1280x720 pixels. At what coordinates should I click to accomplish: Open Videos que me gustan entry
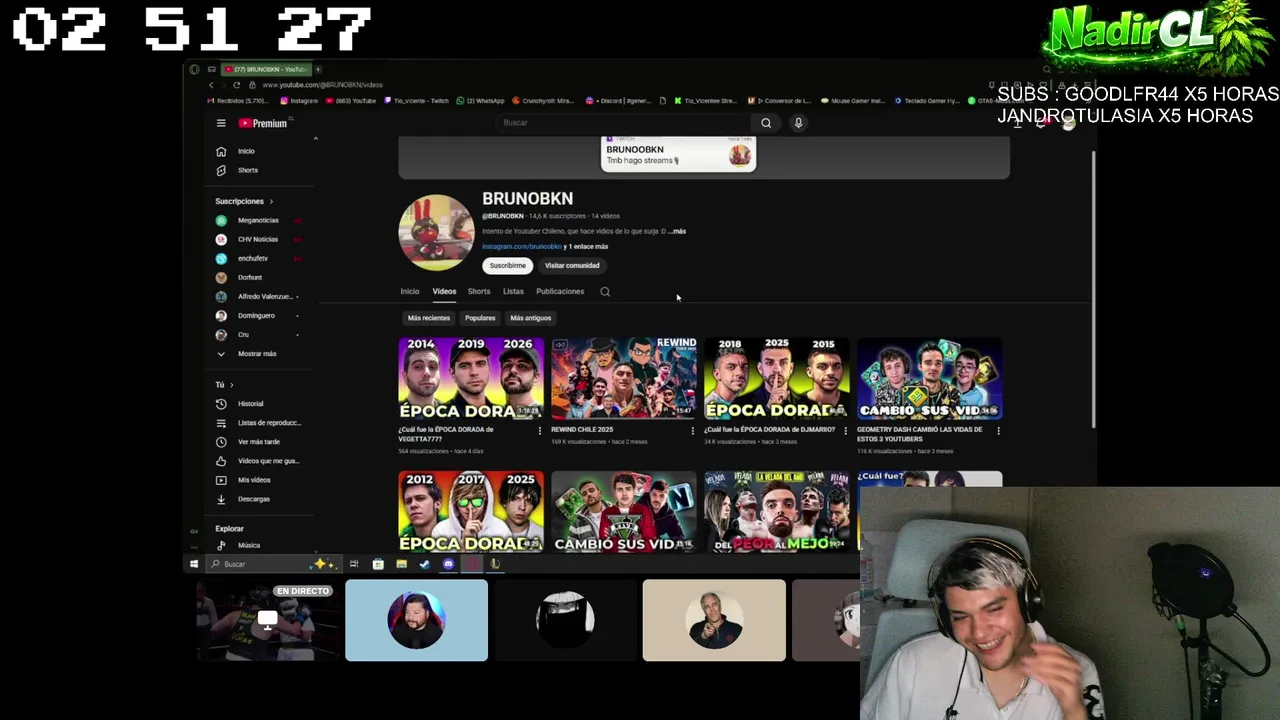[257, 461]
